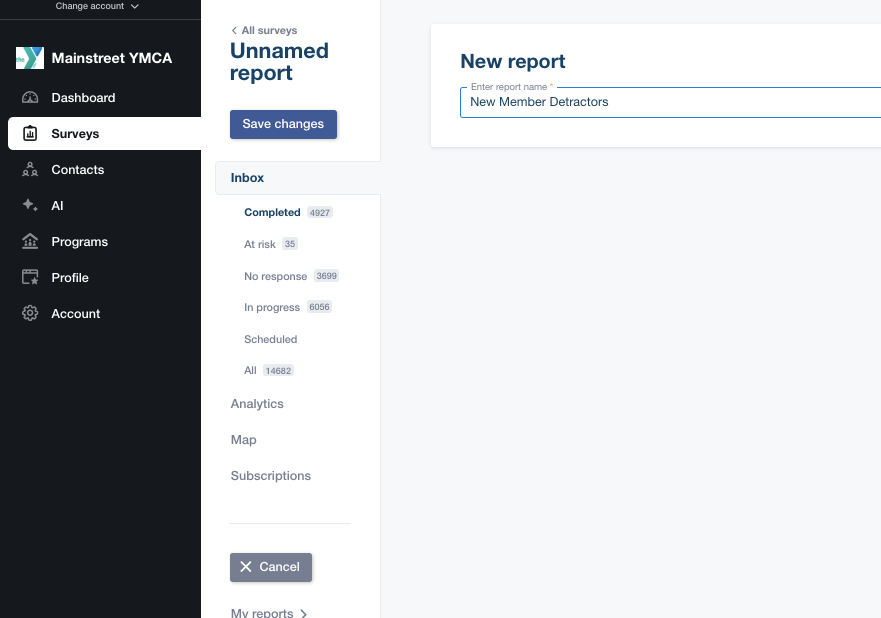This screenshot has height=618, width=881.
Task: Open the Subscriptions section
Action: (x=270, y=476)
